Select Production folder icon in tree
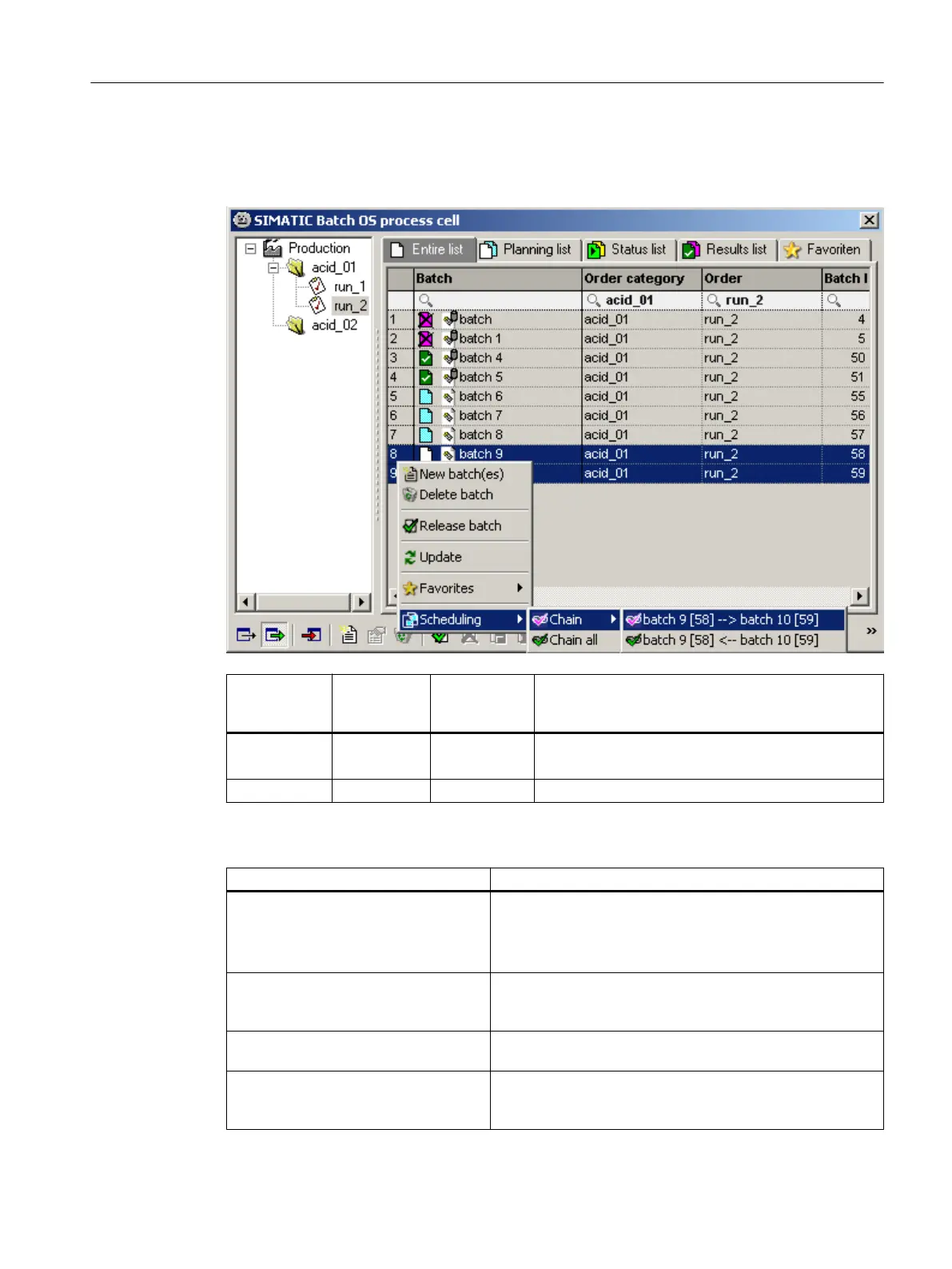The width and height of the screenshot is (952, 1269). click(x=273, y=249)
